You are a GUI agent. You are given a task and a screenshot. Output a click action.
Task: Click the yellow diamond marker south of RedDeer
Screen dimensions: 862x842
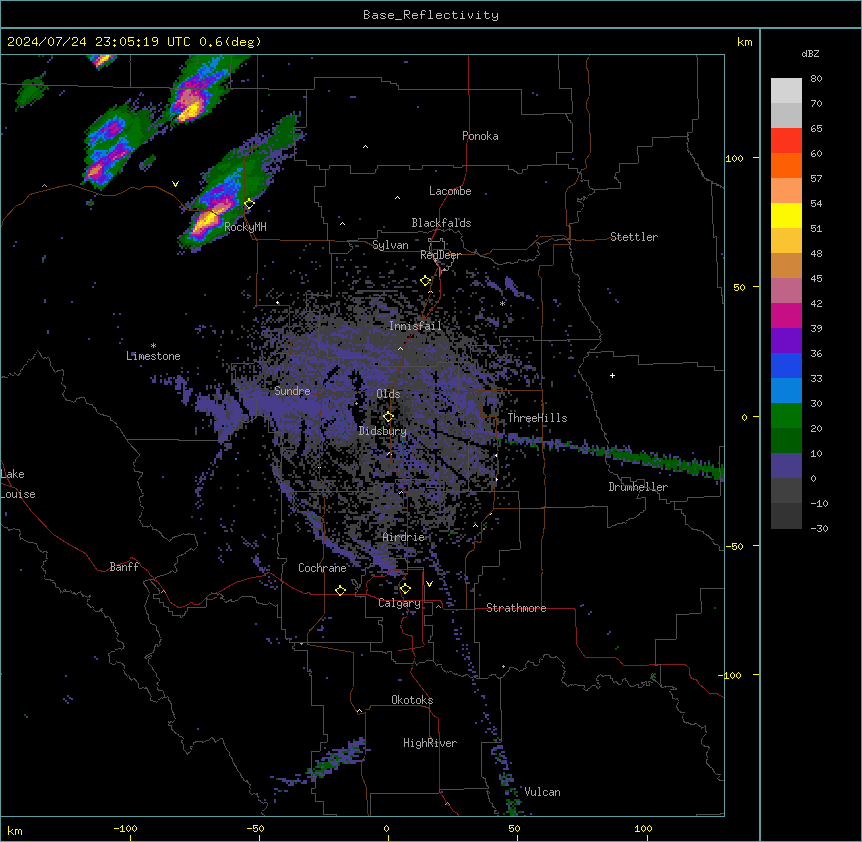(426, 281)
